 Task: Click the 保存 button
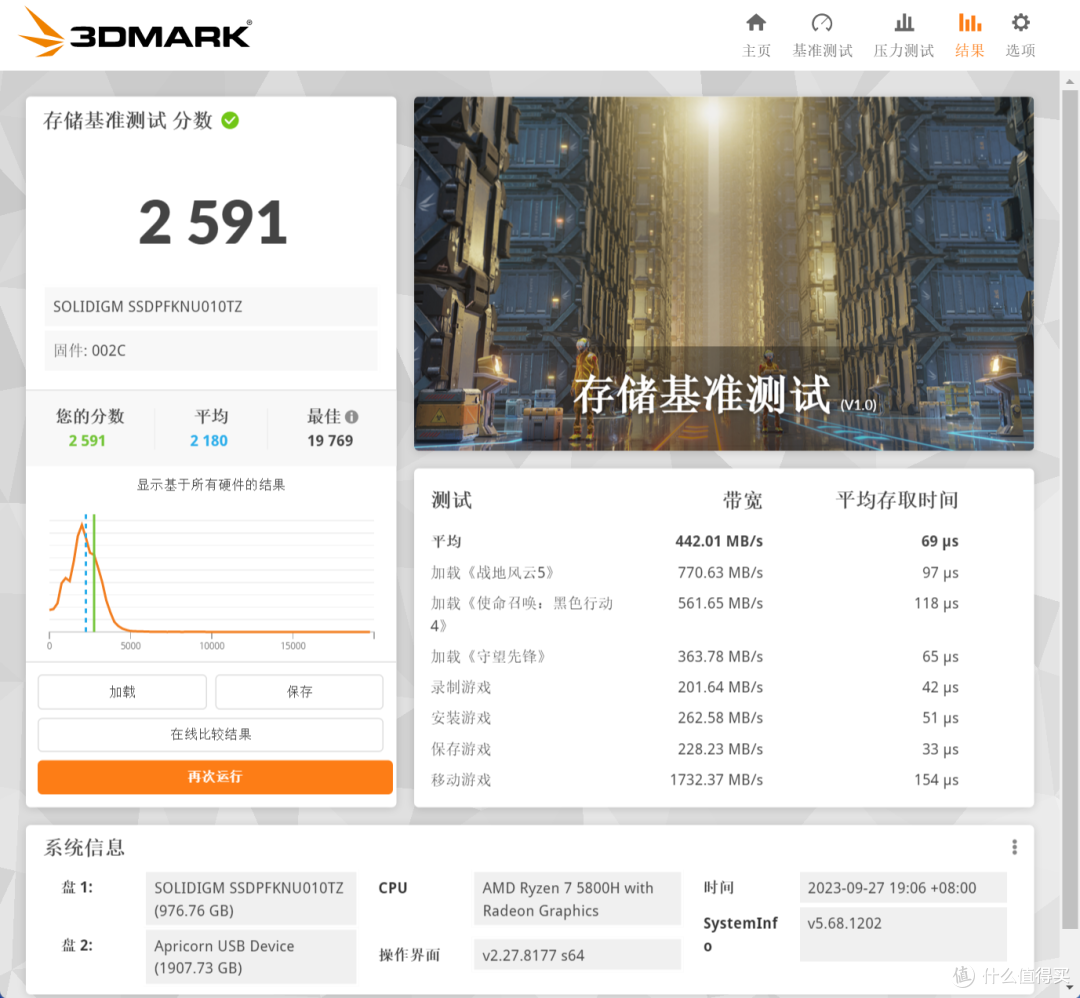point(299,692)
